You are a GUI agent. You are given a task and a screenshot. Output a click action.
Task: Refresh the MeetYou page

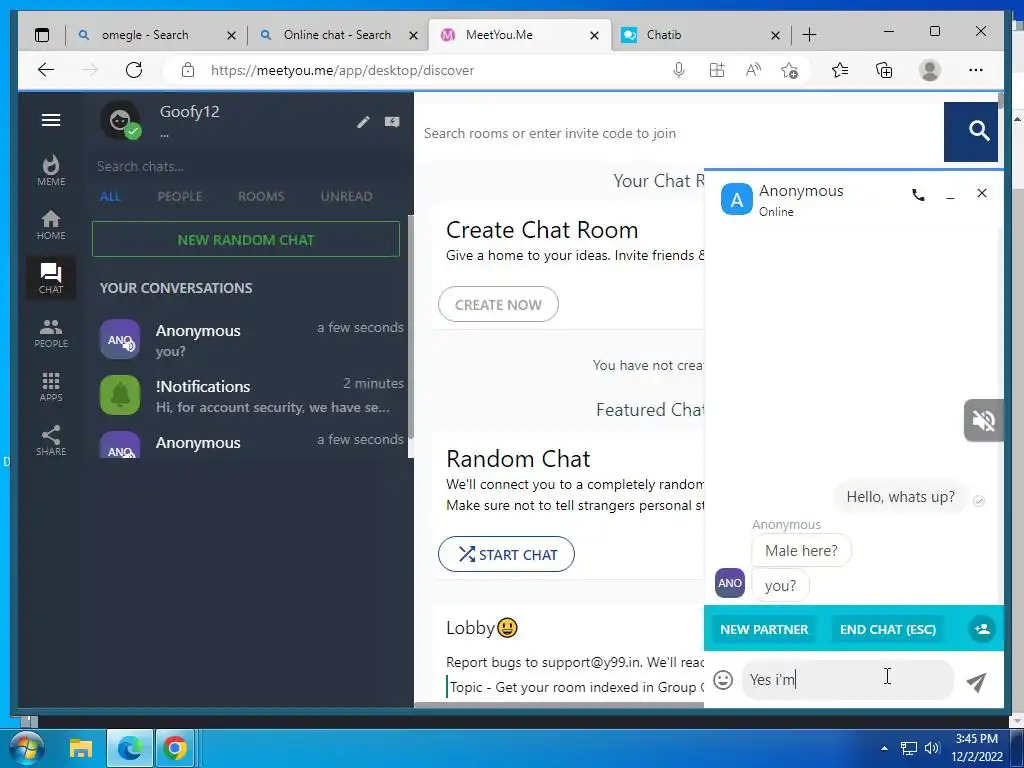tap(134, 70)
